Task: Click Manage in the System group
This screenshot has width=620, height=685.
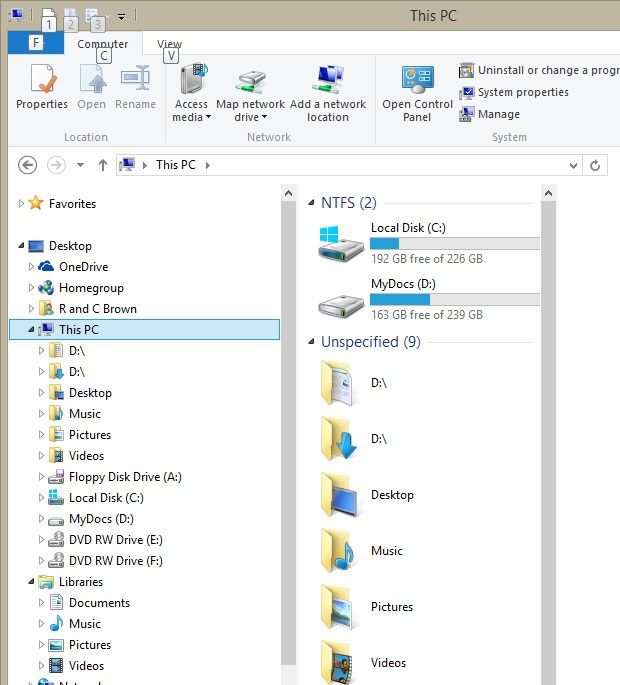Action: coord(497,114)
